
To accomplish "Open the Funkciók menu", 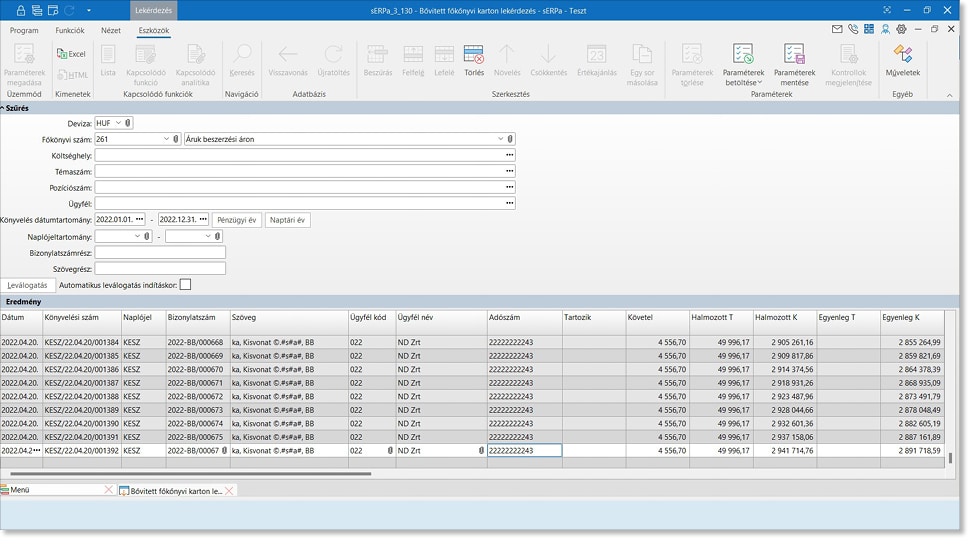I will (70, 31).
